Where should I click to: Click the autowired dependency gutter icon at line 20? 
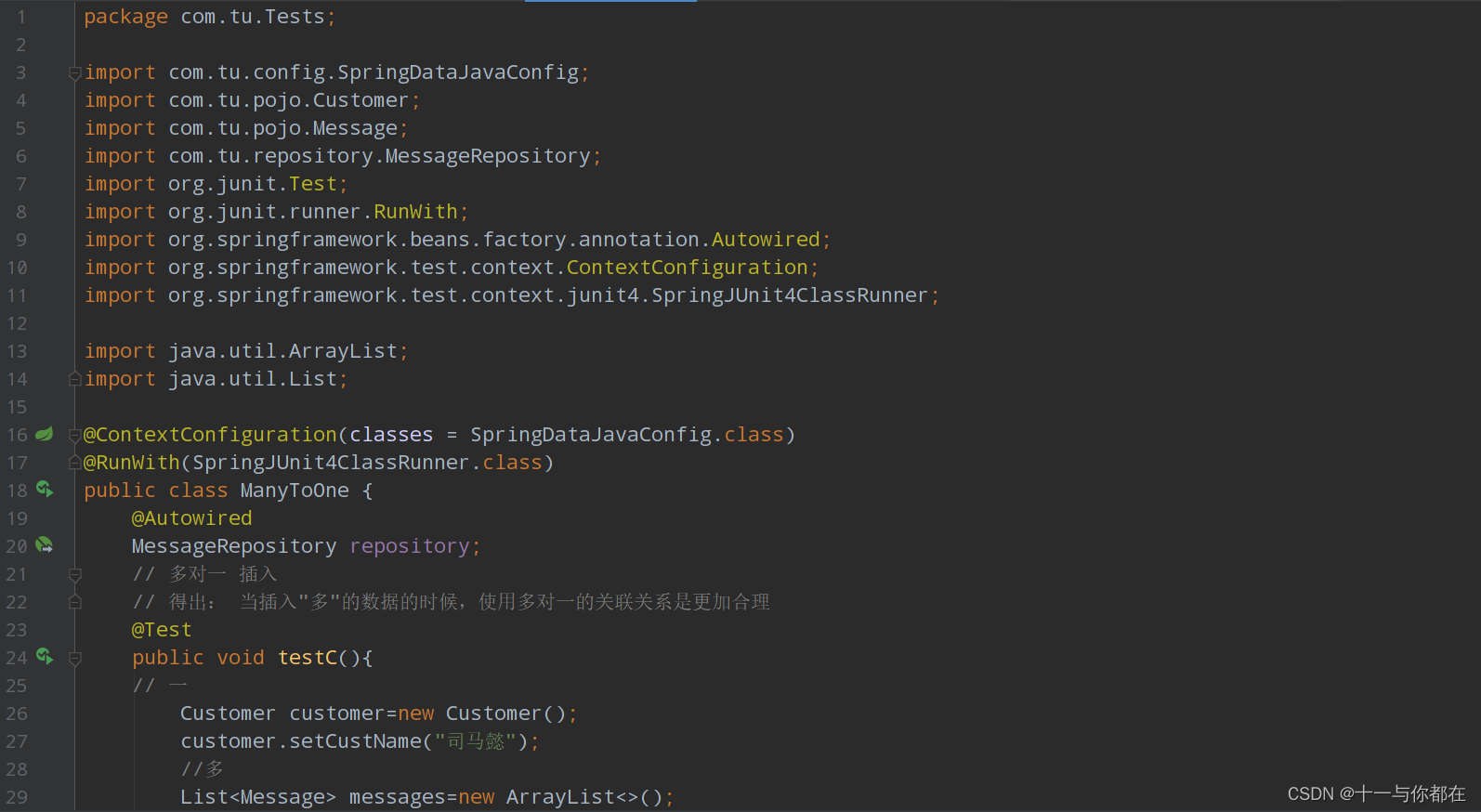[x=44, y=544]
